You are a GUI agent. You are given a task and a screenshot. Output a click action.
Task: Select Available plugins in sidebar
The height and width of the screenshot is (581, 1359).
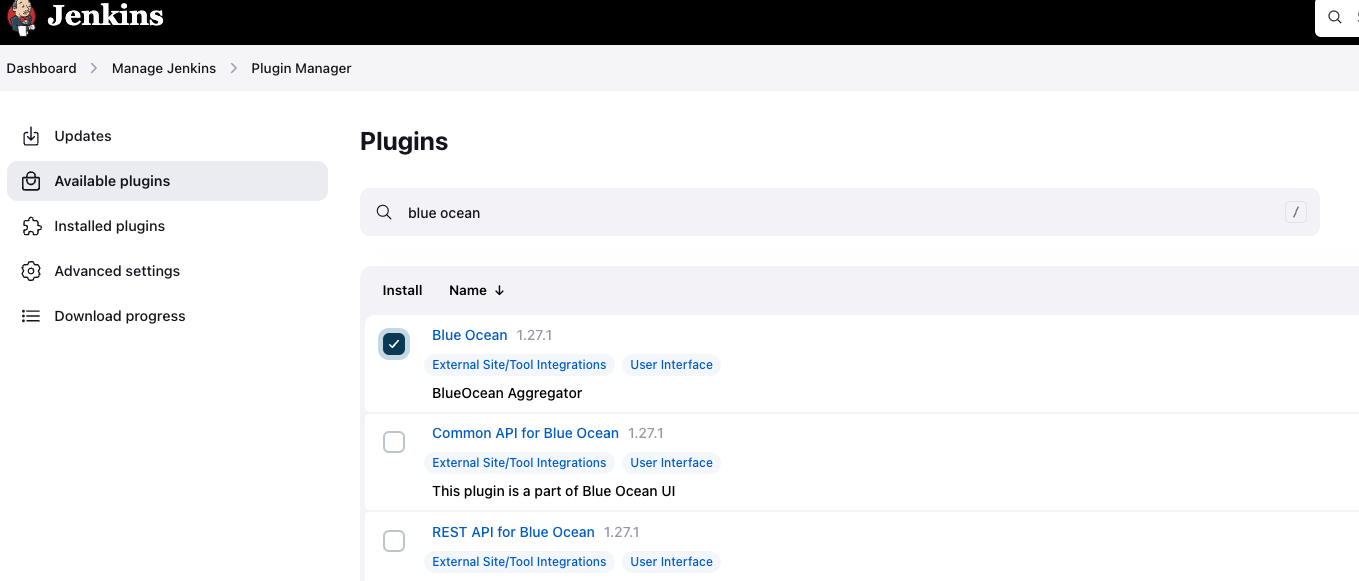[x=167, y=181]
